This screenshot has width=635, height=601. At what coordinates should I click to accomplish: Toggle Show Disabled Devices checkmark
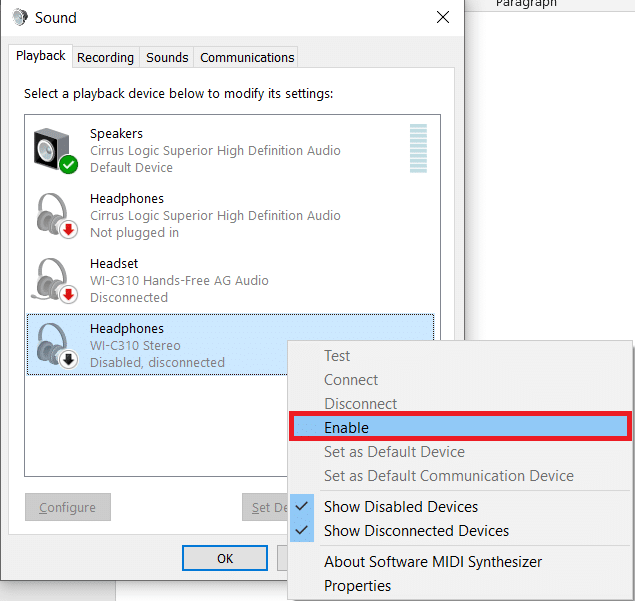tap(303, 507)
